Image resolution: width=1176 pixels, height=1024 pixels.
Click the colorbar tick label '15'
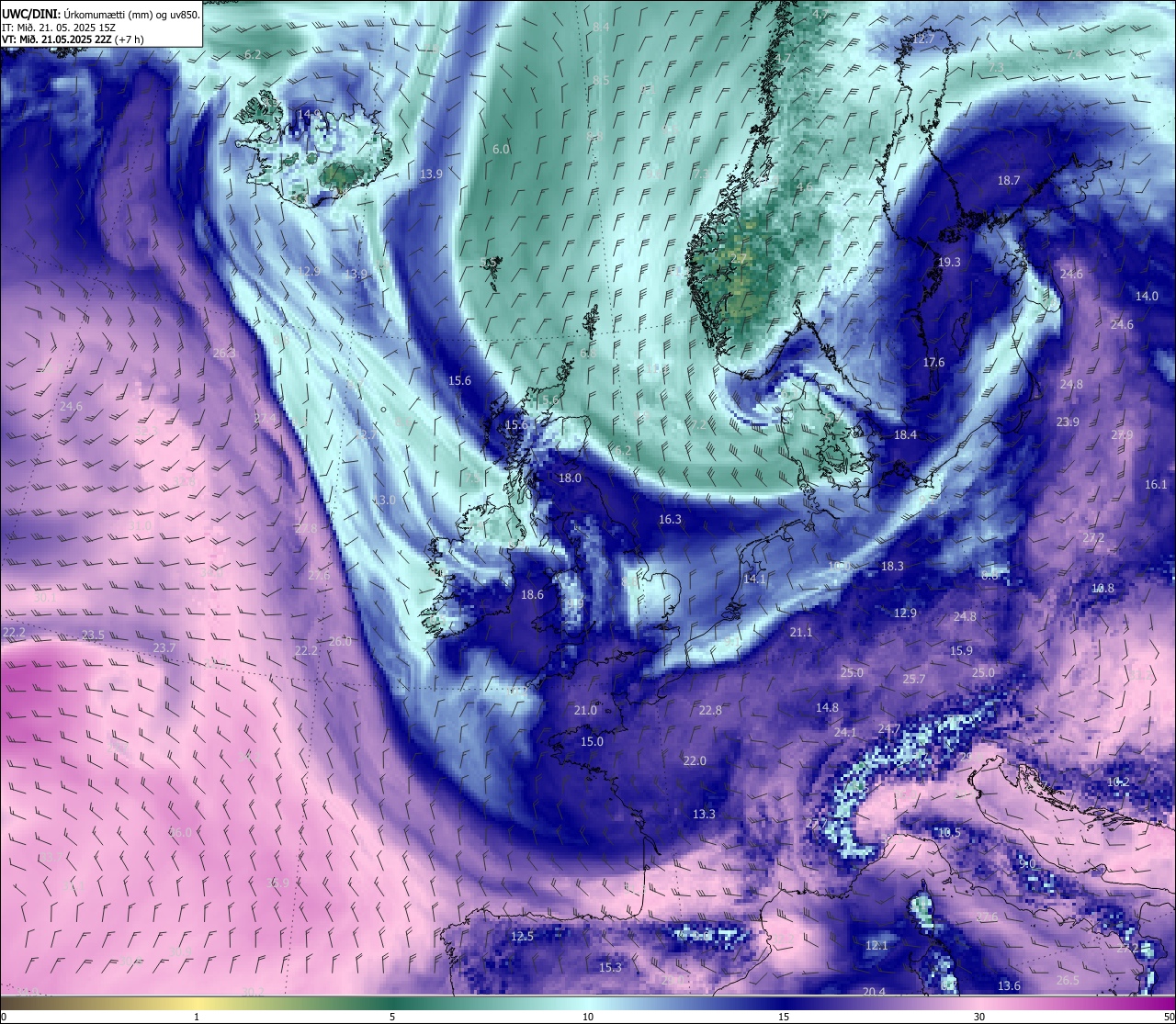click(784, 1017)
